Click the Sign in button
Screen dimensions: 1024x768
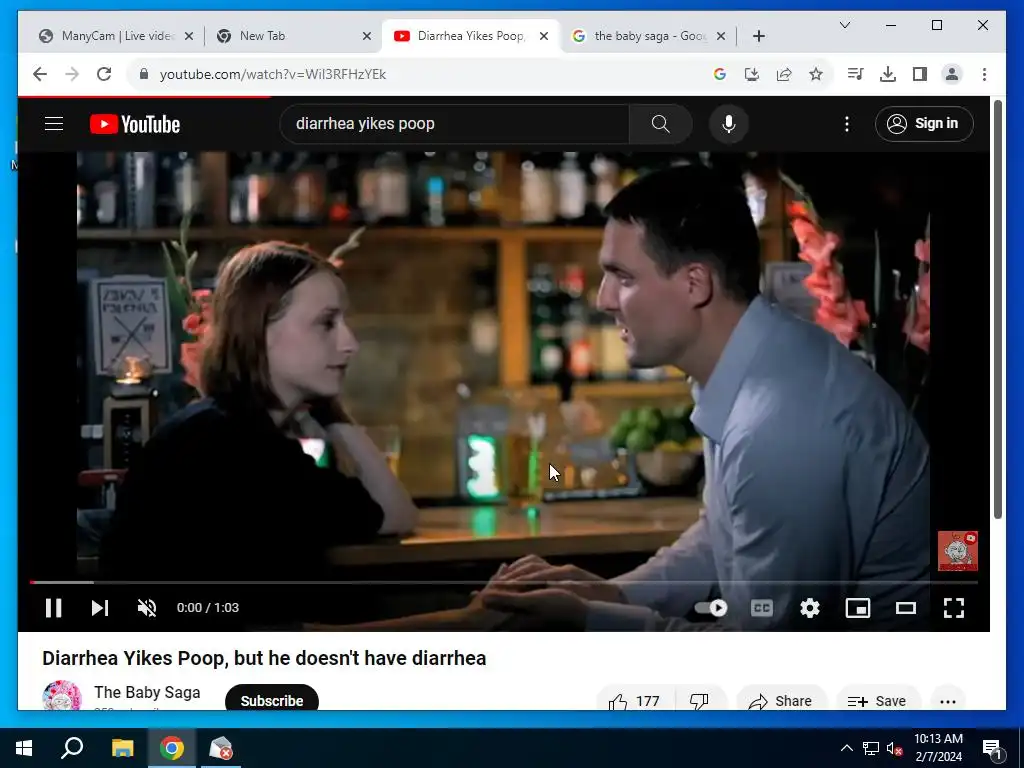924,123
